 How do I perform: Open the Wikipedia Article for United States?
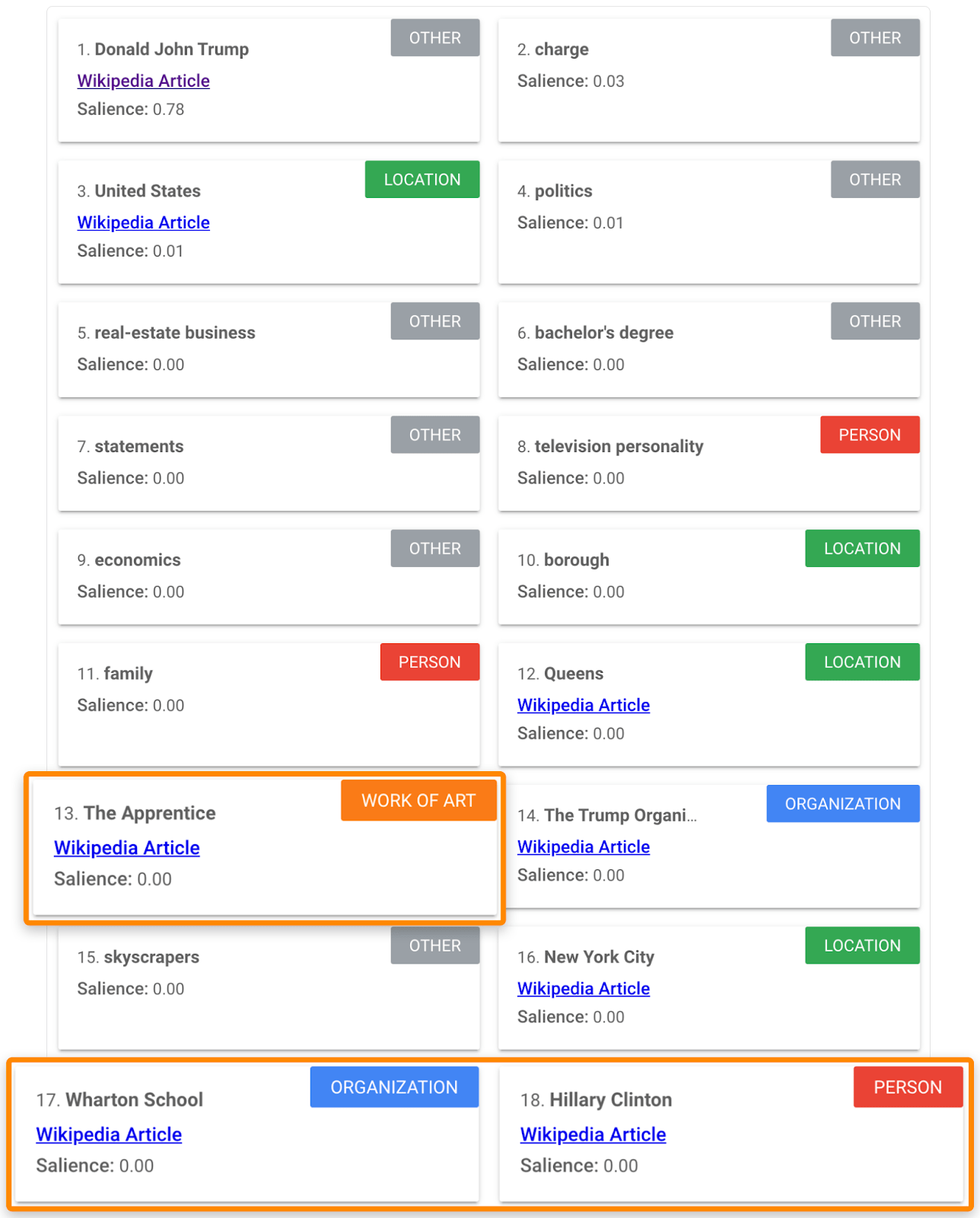143,222
